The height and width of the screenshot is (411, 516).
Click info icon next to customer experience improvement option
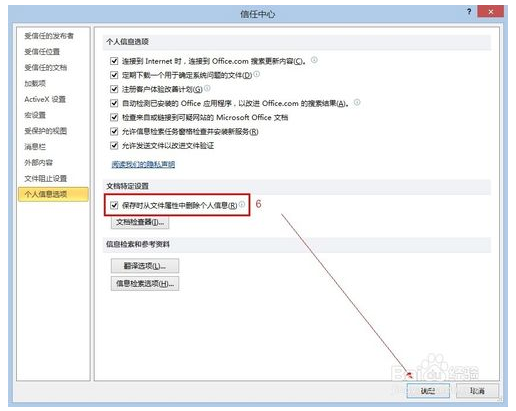coord(207,88)
